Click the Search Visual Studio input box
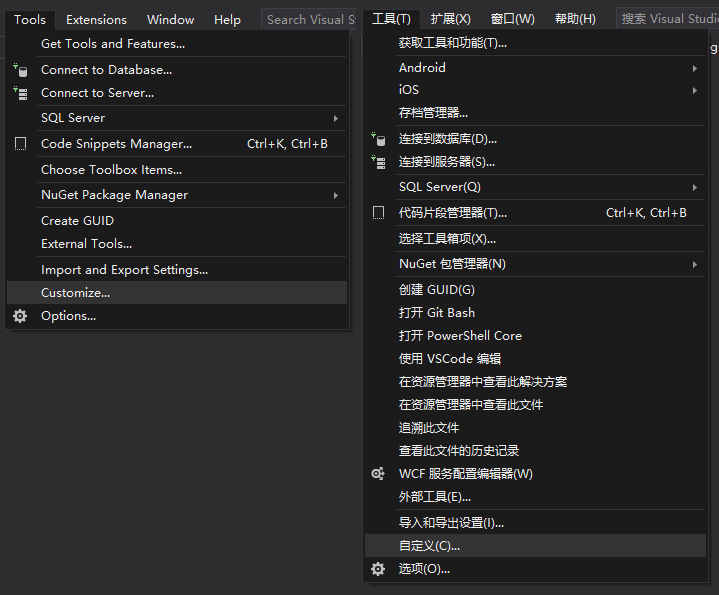The height and width of the screenshot is (595, 719). click(310, 19)
